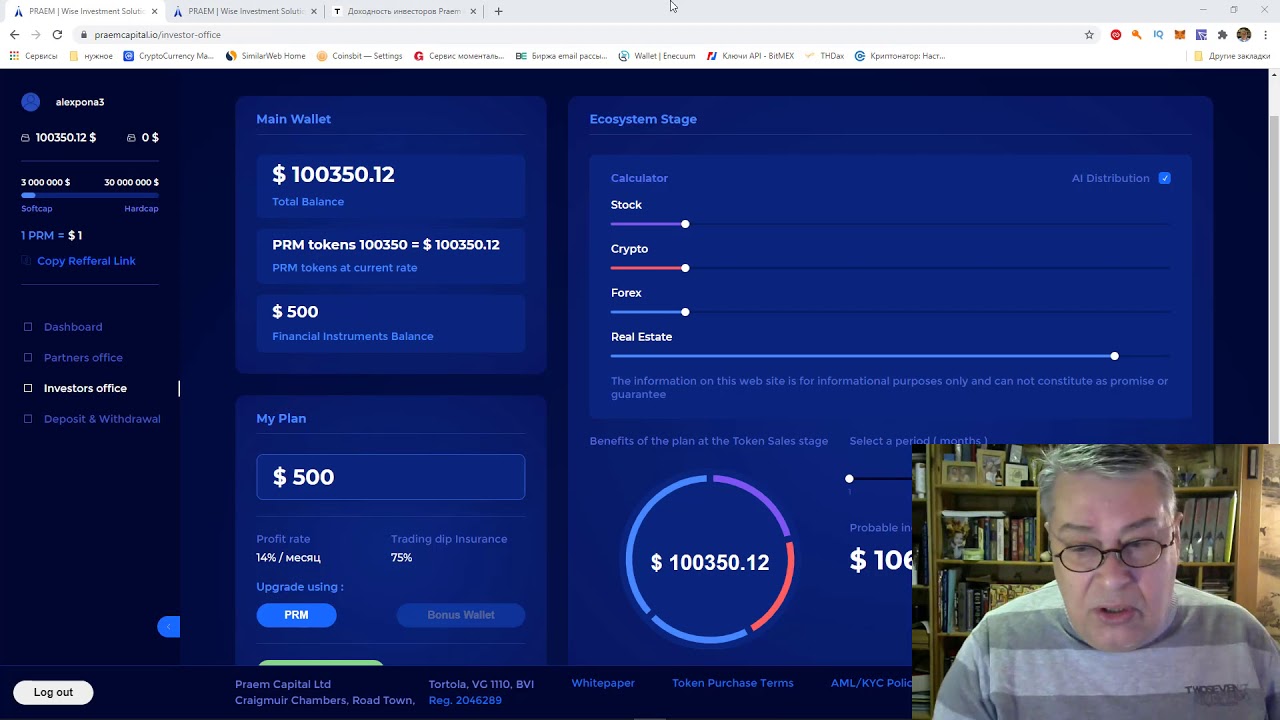The image size is (1280, 720).
Task: Click the Forex slider handle
Action: coord(685,312)
